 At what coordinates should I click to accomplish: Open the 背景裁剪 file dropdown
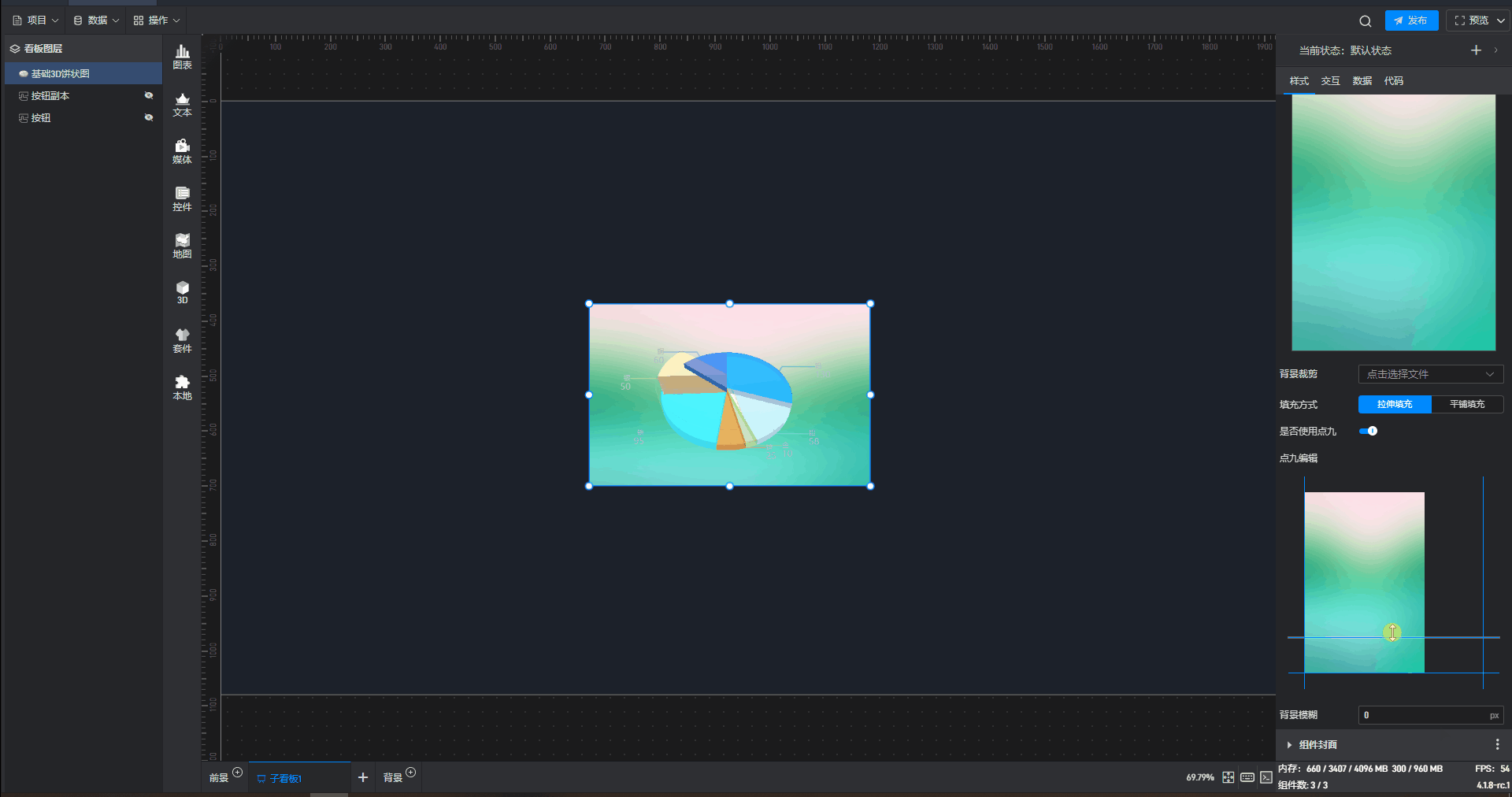tap(1430, 374)
